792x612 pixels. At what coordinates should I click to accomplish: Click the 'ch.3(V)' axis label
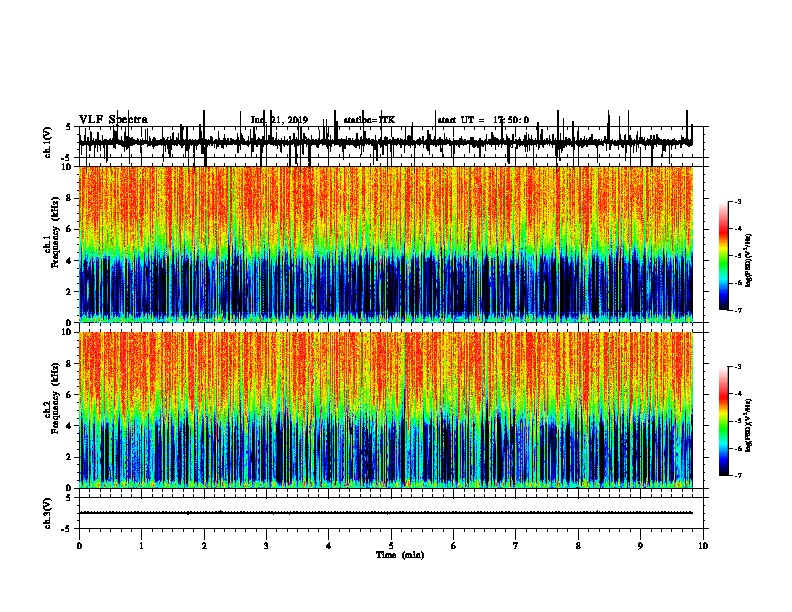pyautogui.click(x=48, y=513)
